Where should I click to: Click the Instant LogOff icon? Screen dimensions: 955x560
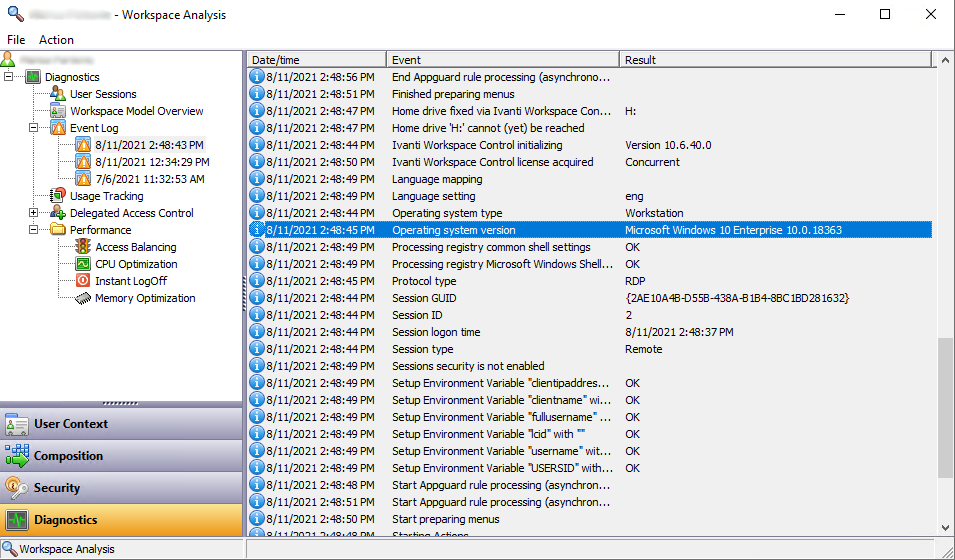pos(83,281)
